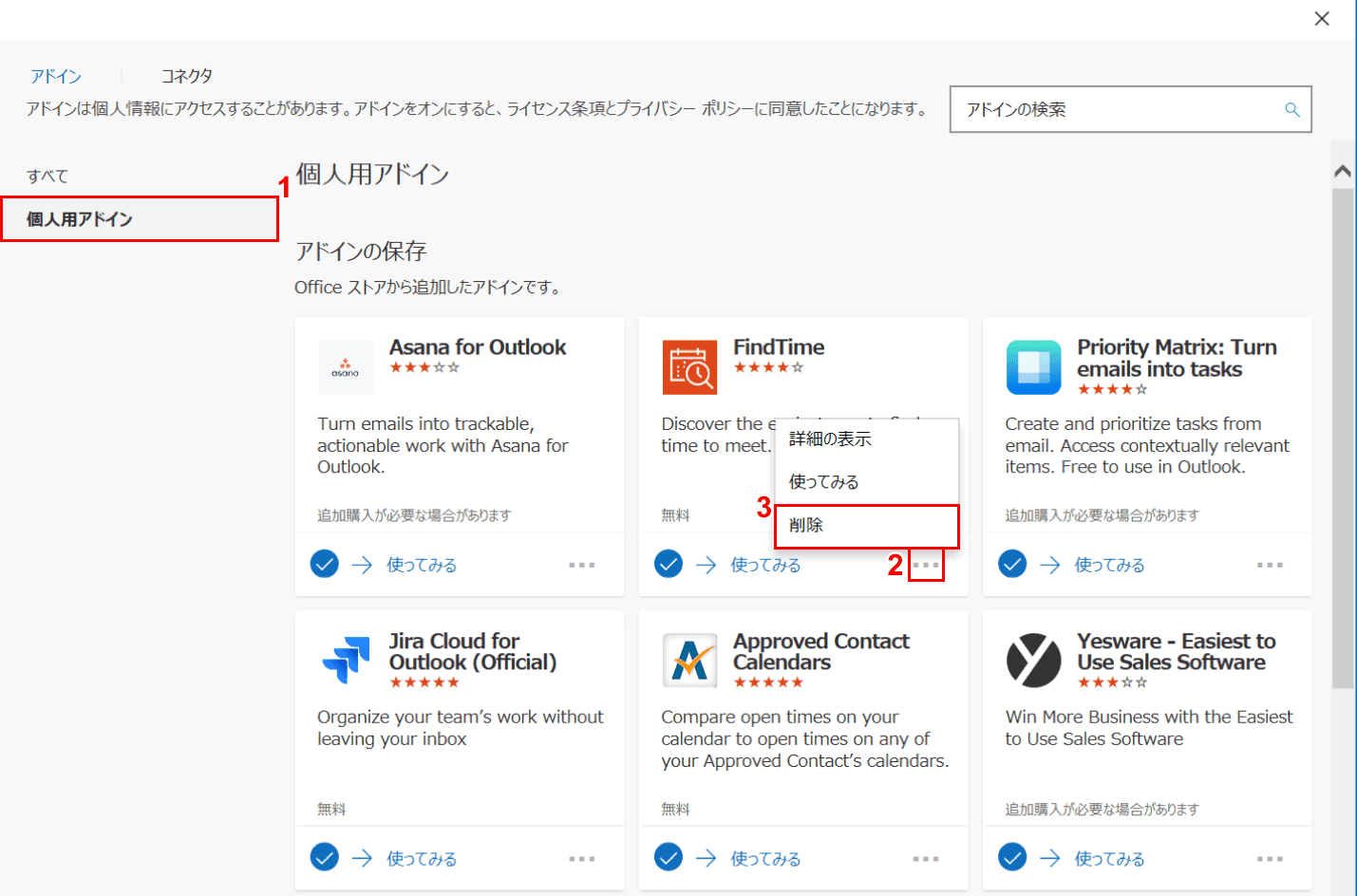
Task: Toggle Priority Matrix installed checkmark
Action: pos(1012,564)
